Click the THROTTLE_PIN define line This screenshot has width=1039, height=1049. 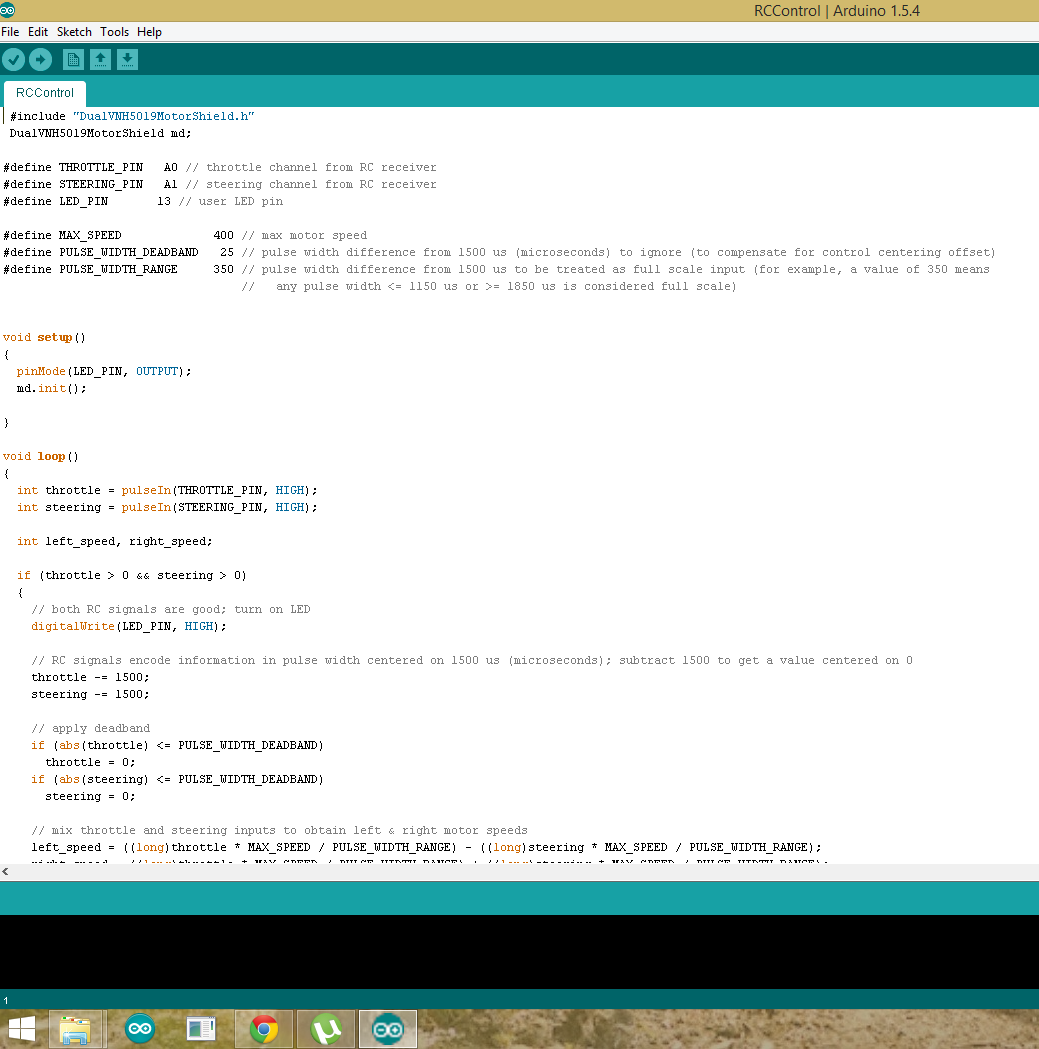(220, 167)
